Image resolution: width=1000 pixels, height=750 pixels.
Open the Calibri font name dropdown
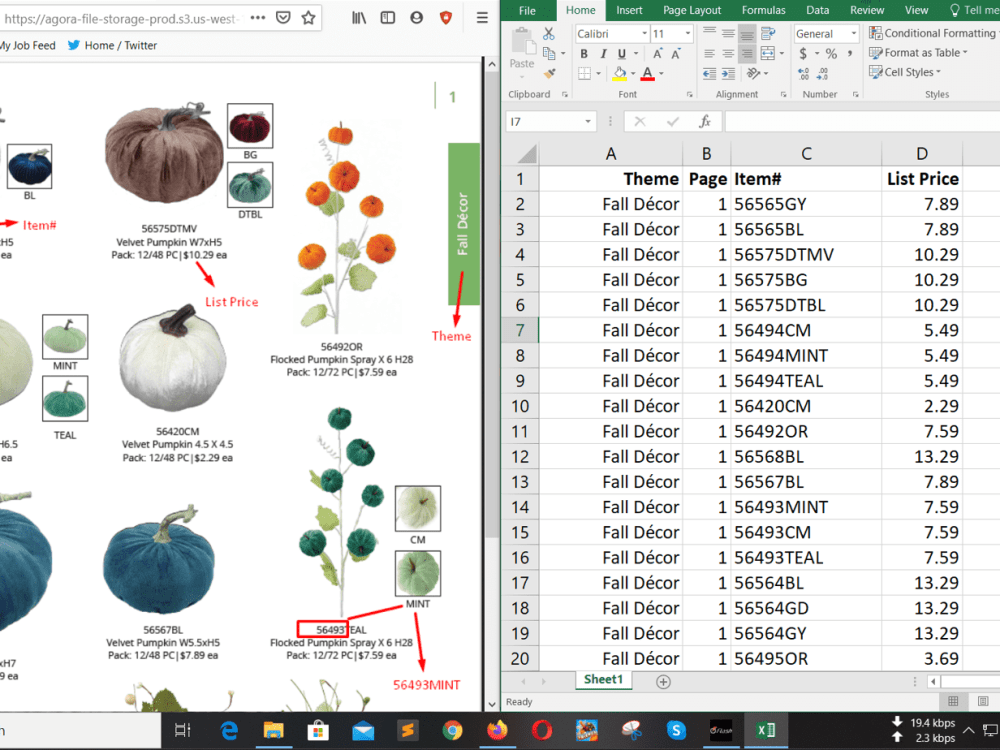click(644, 33)
